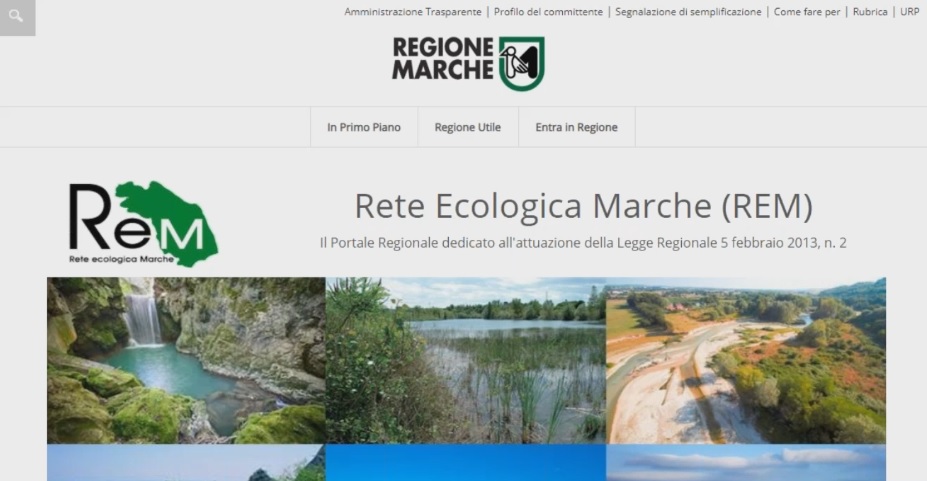
Task: Open Segnalazione di semplificazione link
Action: (688, 12)
